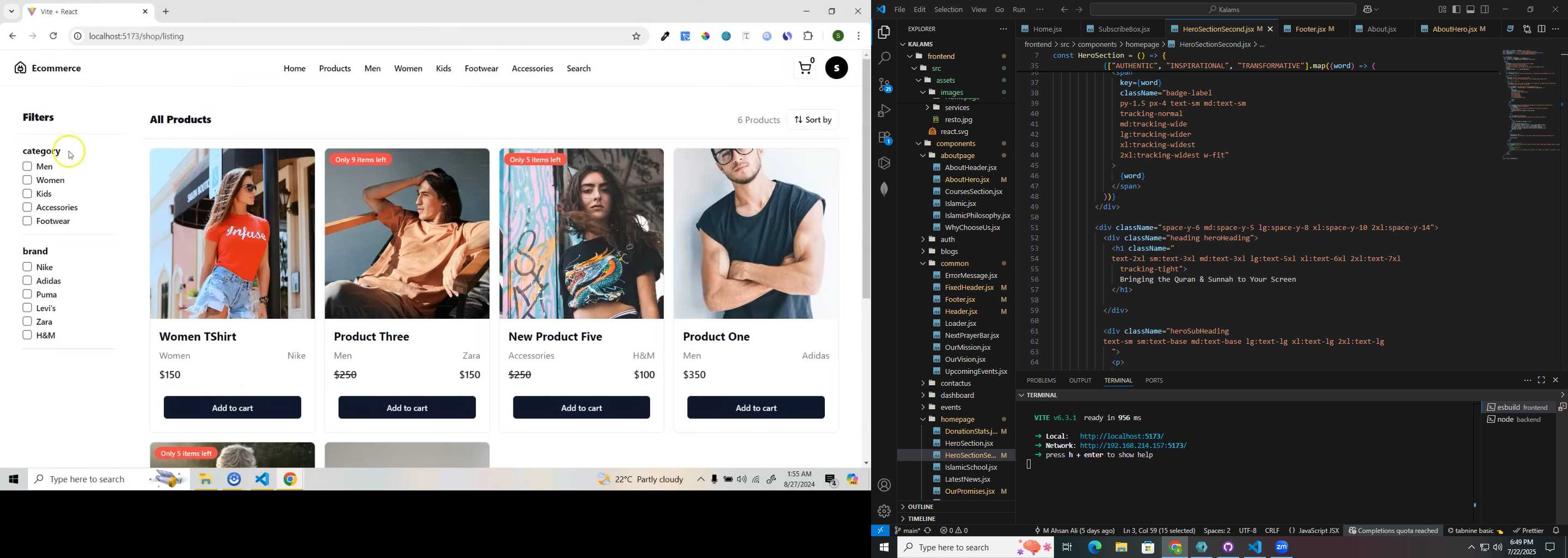The image size is (1568, 558).
Task: Check the Men category filter
Action: (27, 166)
